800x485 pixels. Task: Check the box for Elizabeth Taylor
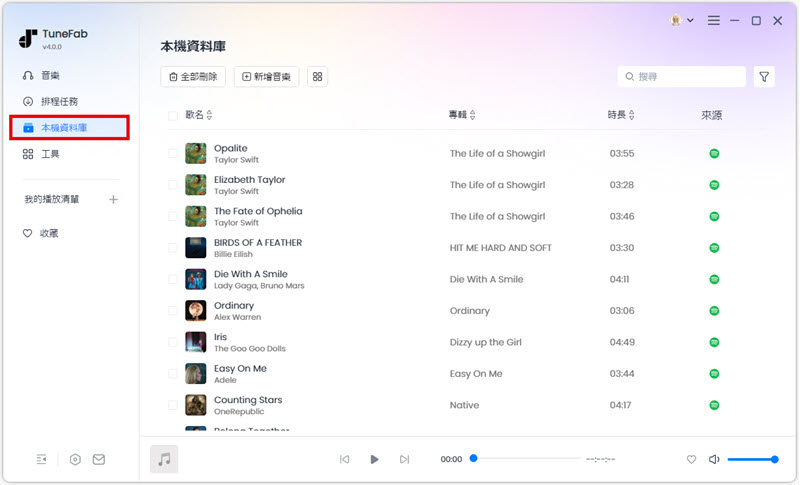click(x=173, y=185)
